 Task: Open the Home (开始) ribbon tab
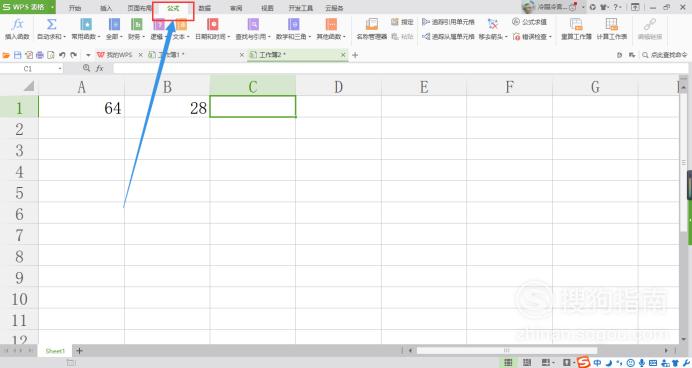click(x=75, y=8)
